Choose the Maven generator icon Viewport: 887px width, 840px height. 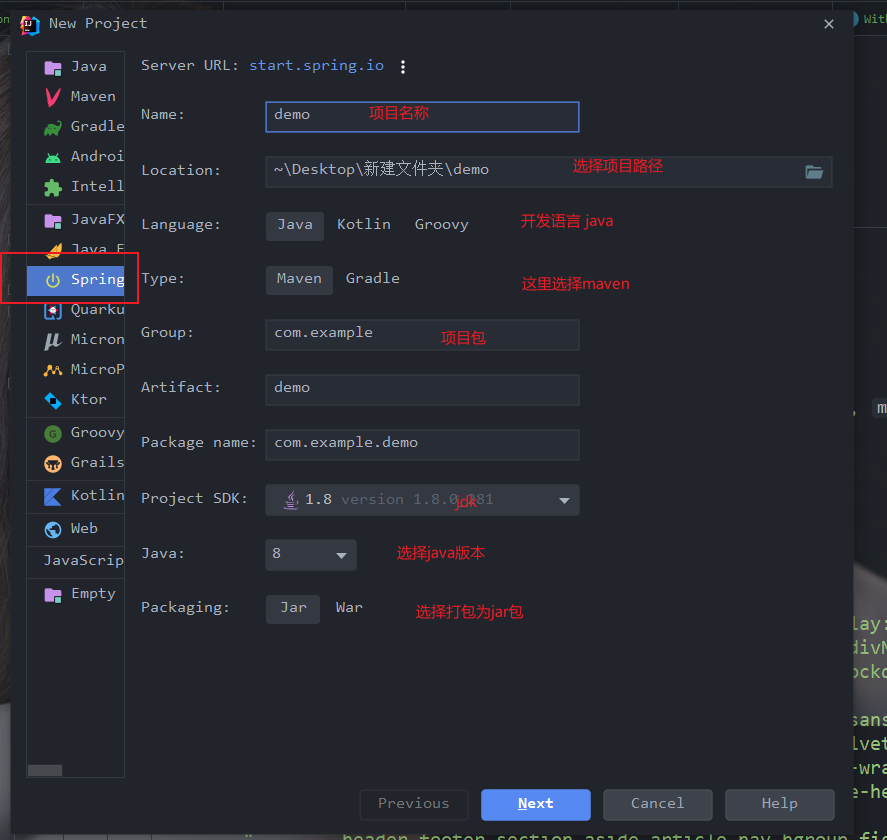(x=53, y=97)
